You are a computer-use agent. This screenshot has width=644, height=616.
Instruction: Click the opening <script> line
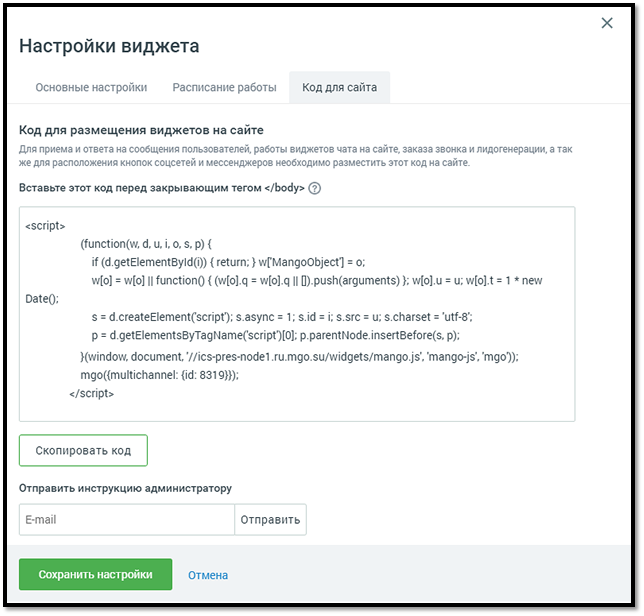point(45,226)
